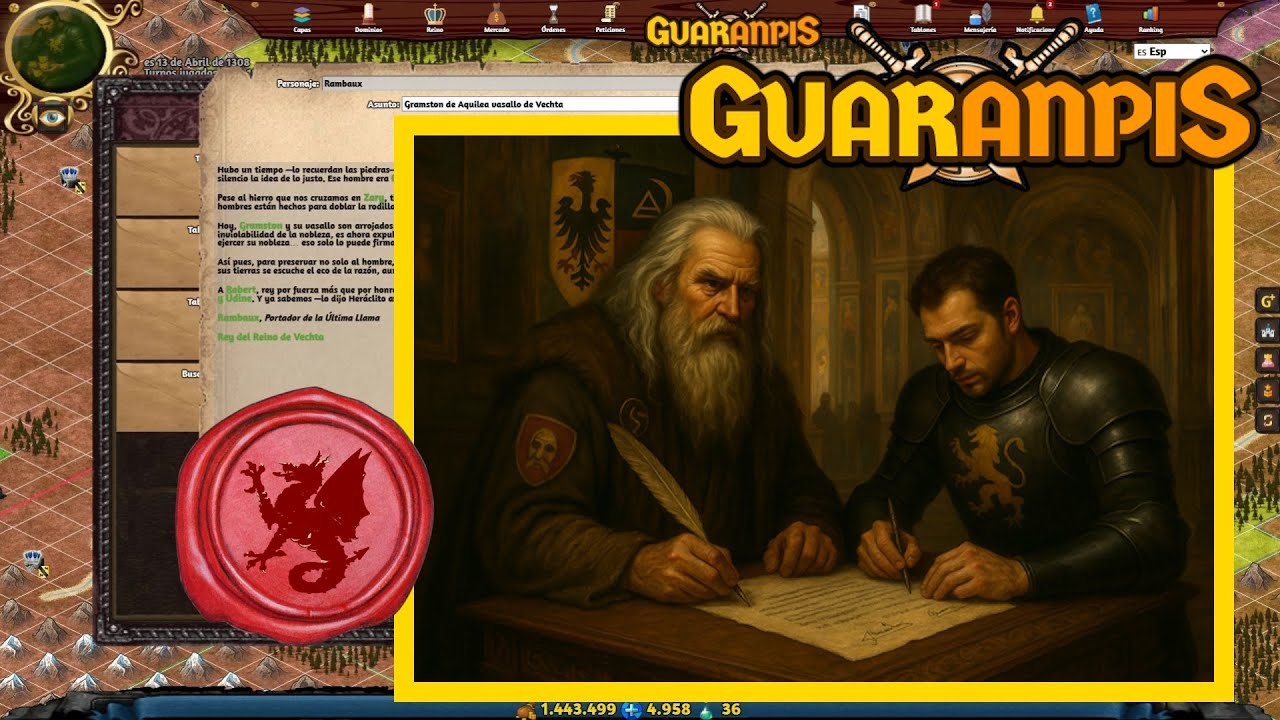Open the Tablones book icon
This screenshot has width=1280, height=720.
923,18
